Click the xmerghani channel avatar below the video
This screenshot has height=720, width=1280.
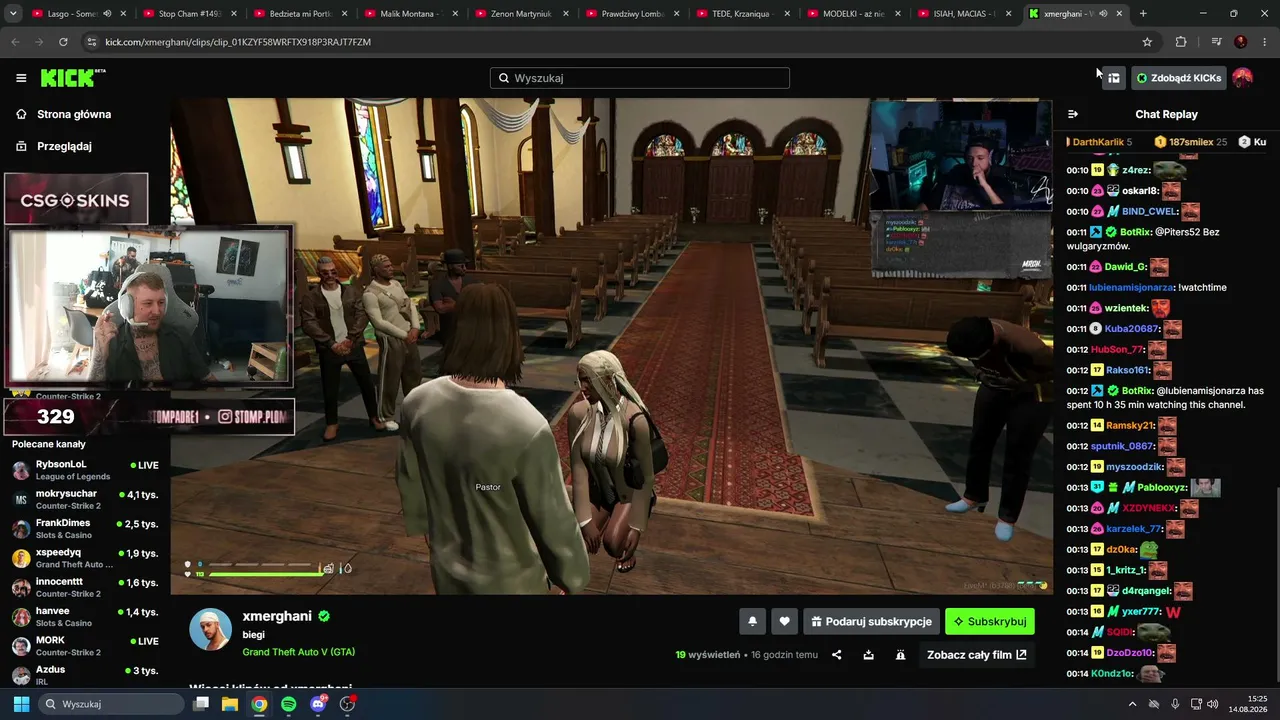click(210, 629)
